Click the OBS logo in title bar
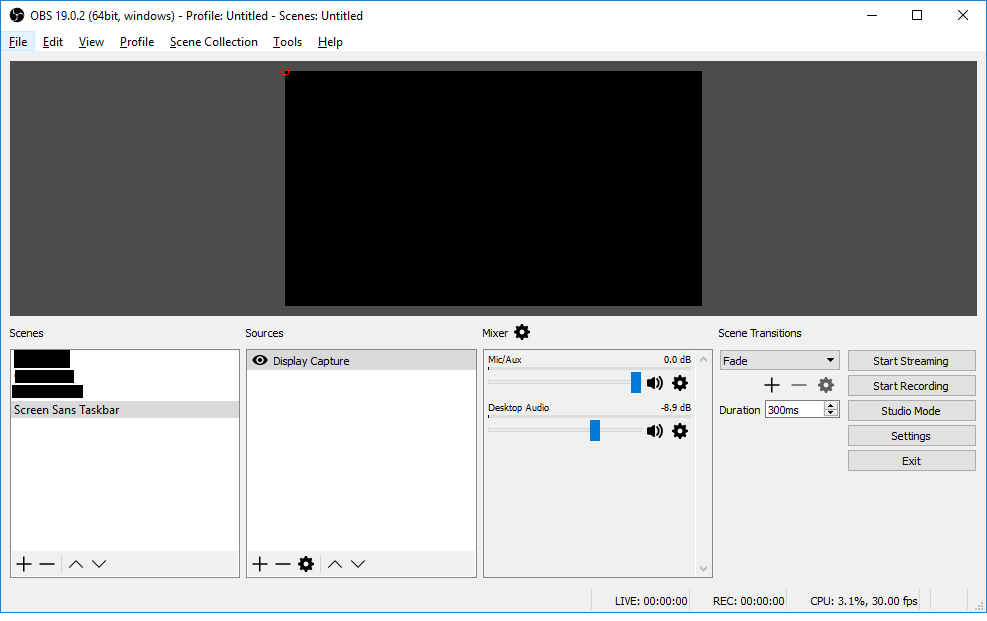The height and width of the screenshot is (621, 987). point(16,15)
